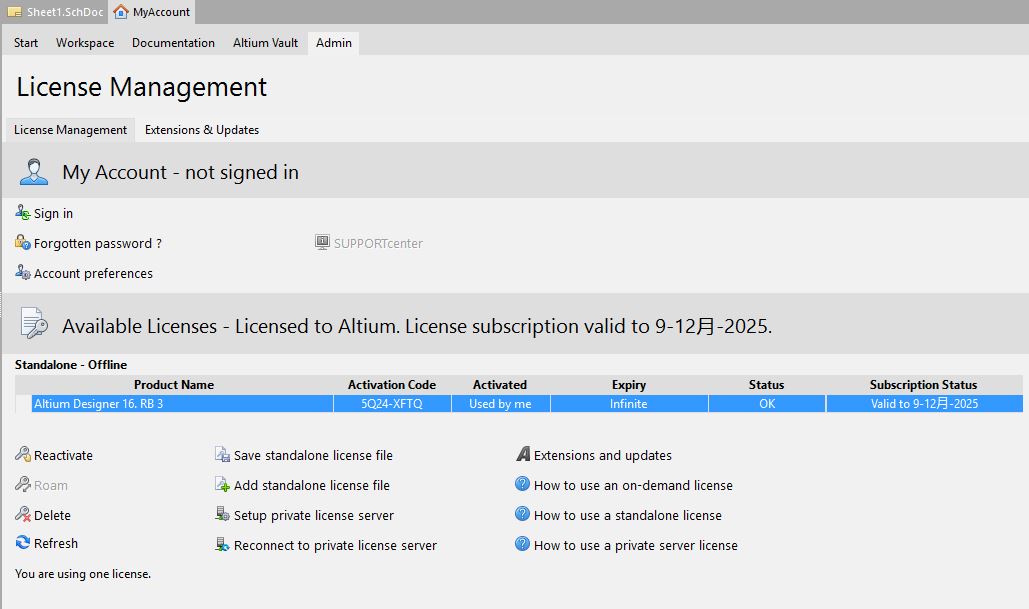Viewport: 1029px width, 609px height.
Task: Click the Product Name column header
Action: pyautogui.click(x=174, y=385)
